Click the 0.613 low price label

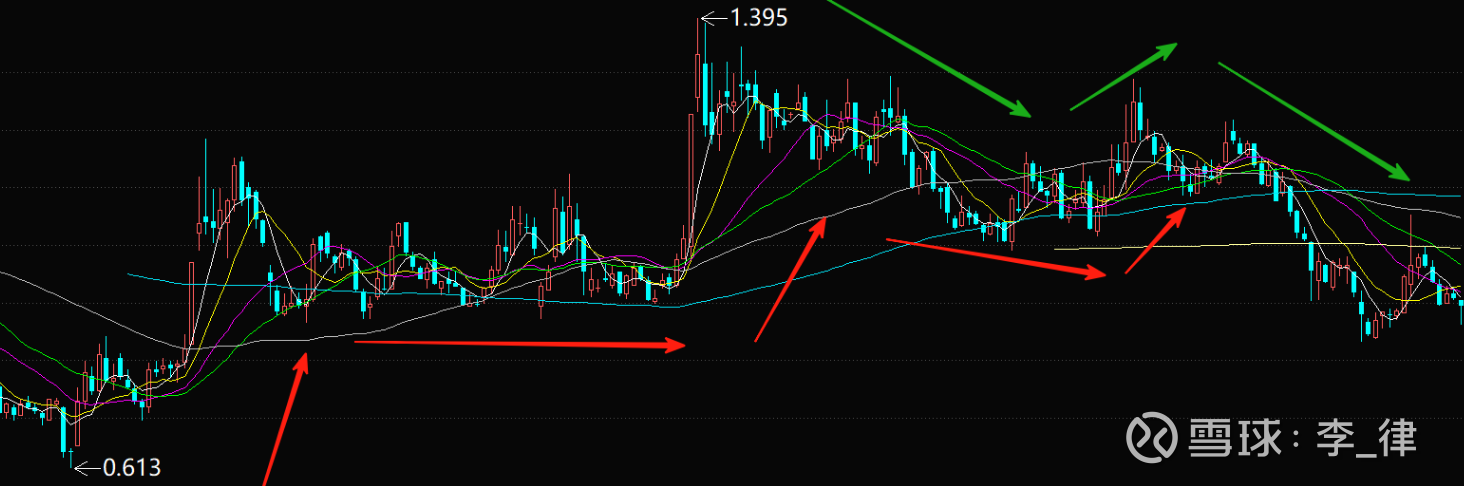pyautogui.click(x=132, y=467)
